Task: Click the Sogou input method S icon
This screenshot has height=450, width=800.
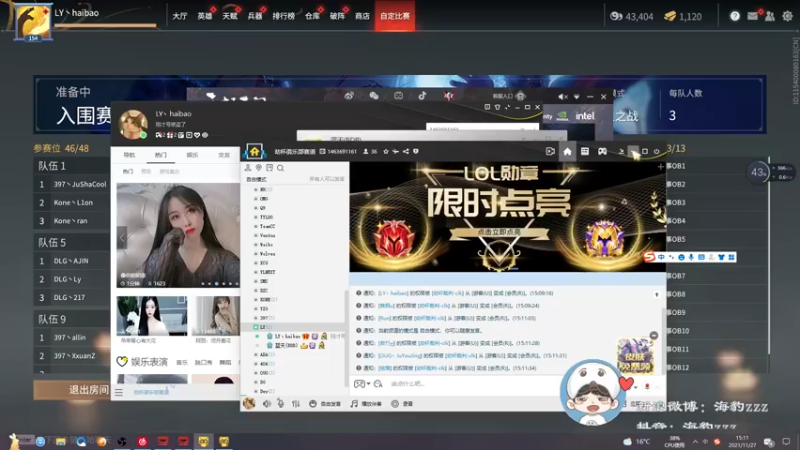Action: click(649, 257)
